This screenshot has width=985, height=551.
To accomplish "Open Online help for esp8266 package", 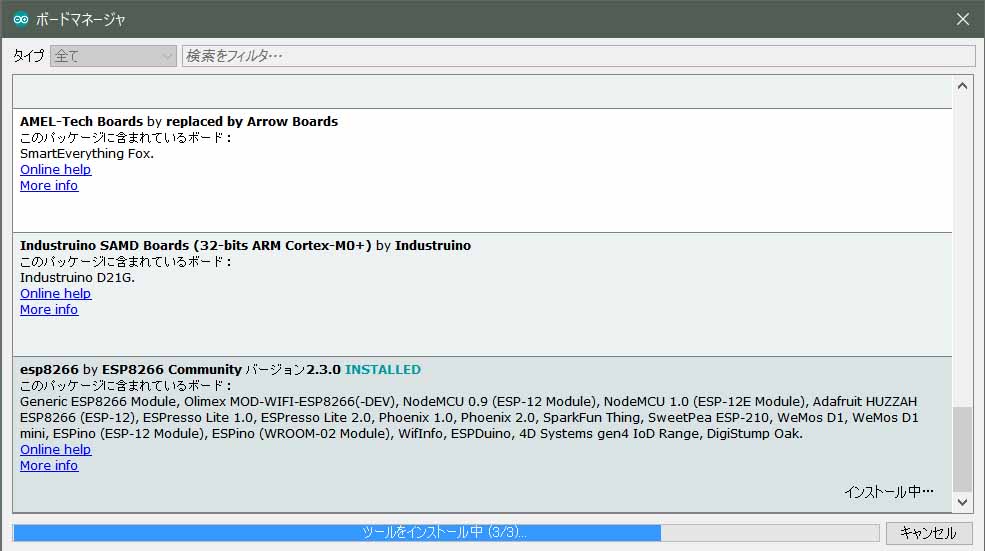I will coord(55,450).
